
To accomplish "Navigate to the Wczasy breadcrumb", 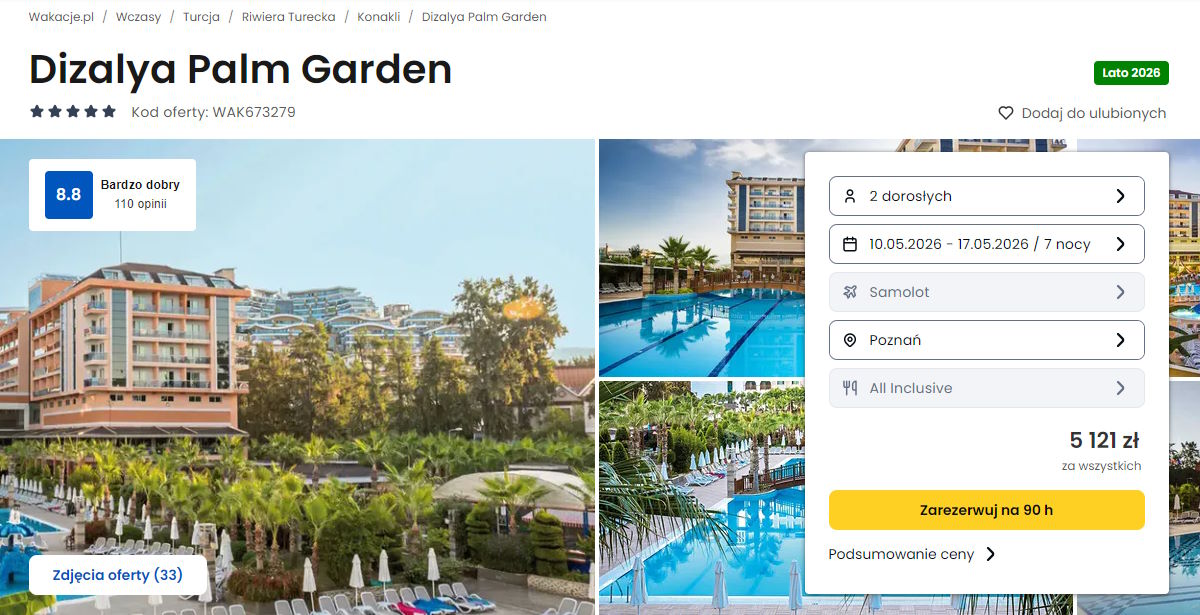I will click(138, 17).
